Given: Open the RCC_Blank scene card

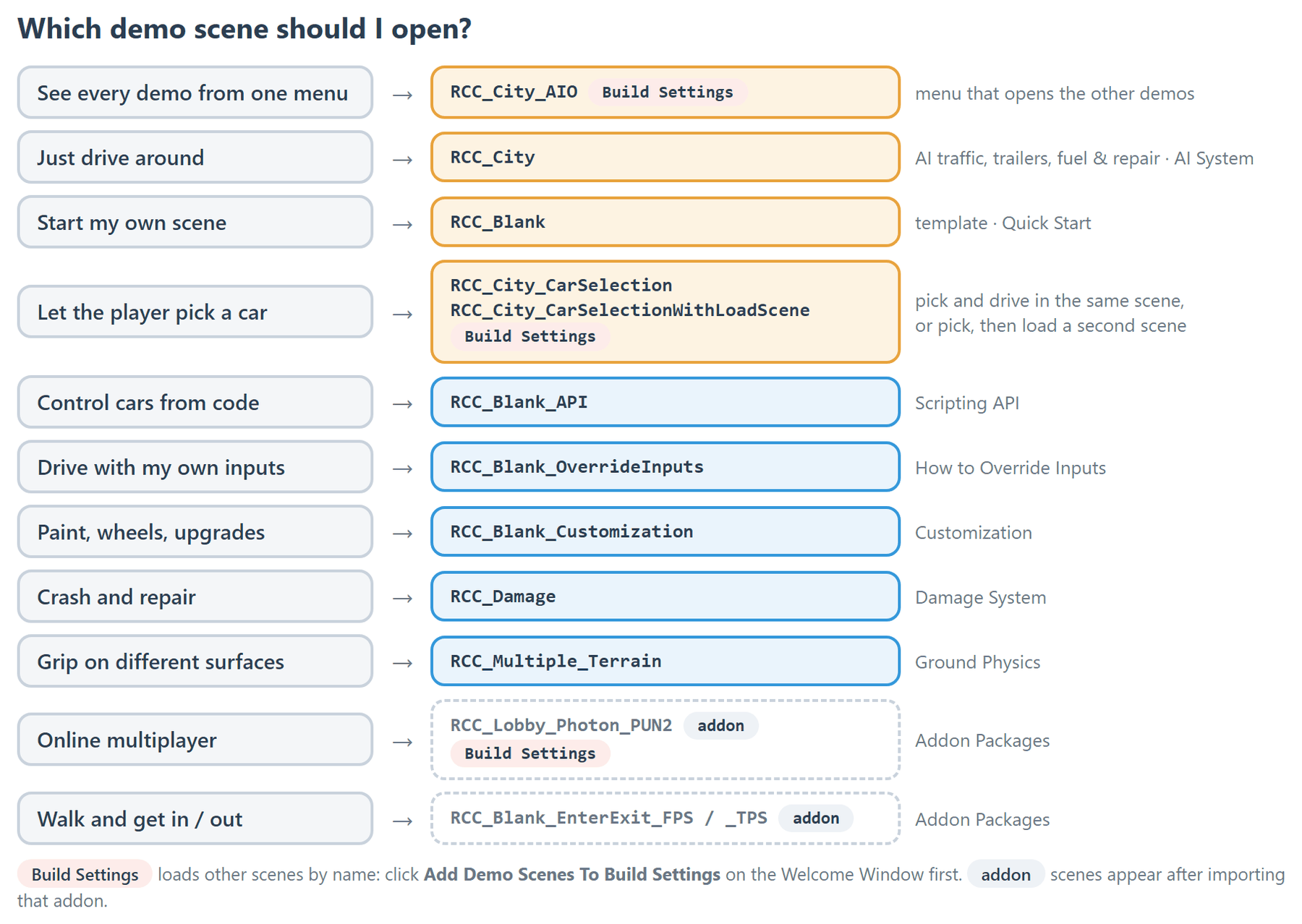Looking at the screenshot, I should [665, 222].
